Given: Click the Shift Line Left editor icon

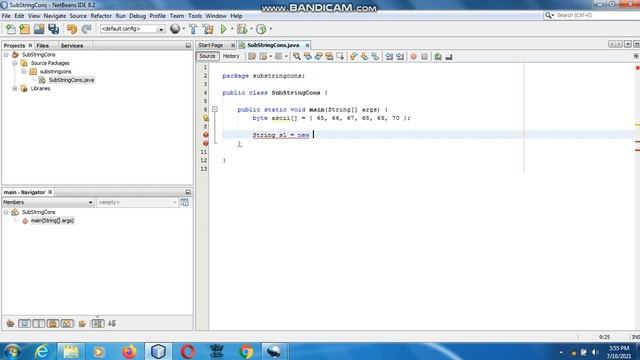Looking at the screenshot, I should point(389,57).
